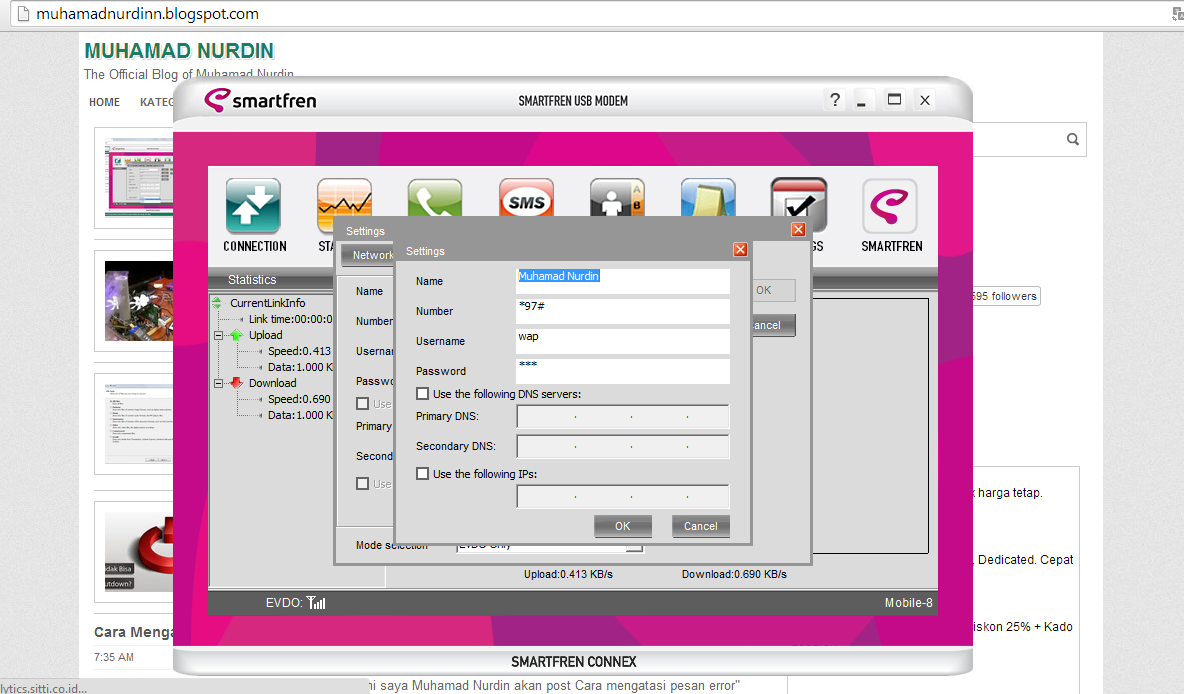Toggle lower Use checkbox in rear Settings
Image resolution: width=1184 pixels, height=694 pixels.
tap(362, 483)
